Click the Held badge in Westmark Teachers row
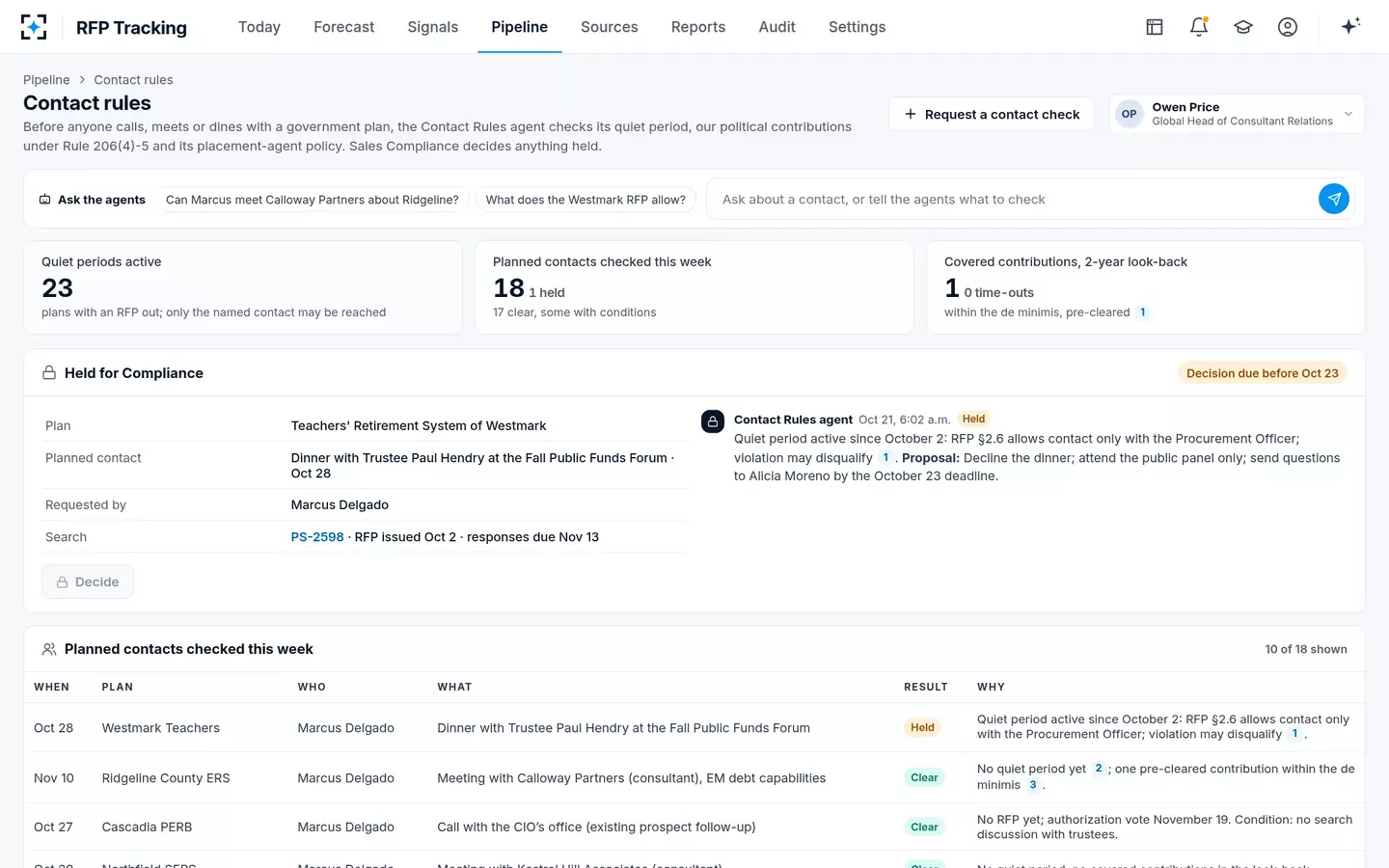 [923, 728]
